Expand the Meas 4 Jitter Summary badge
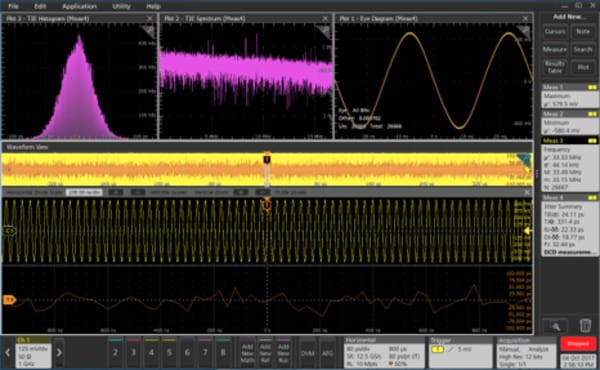 pyautogui.click(x=569, y=225)
